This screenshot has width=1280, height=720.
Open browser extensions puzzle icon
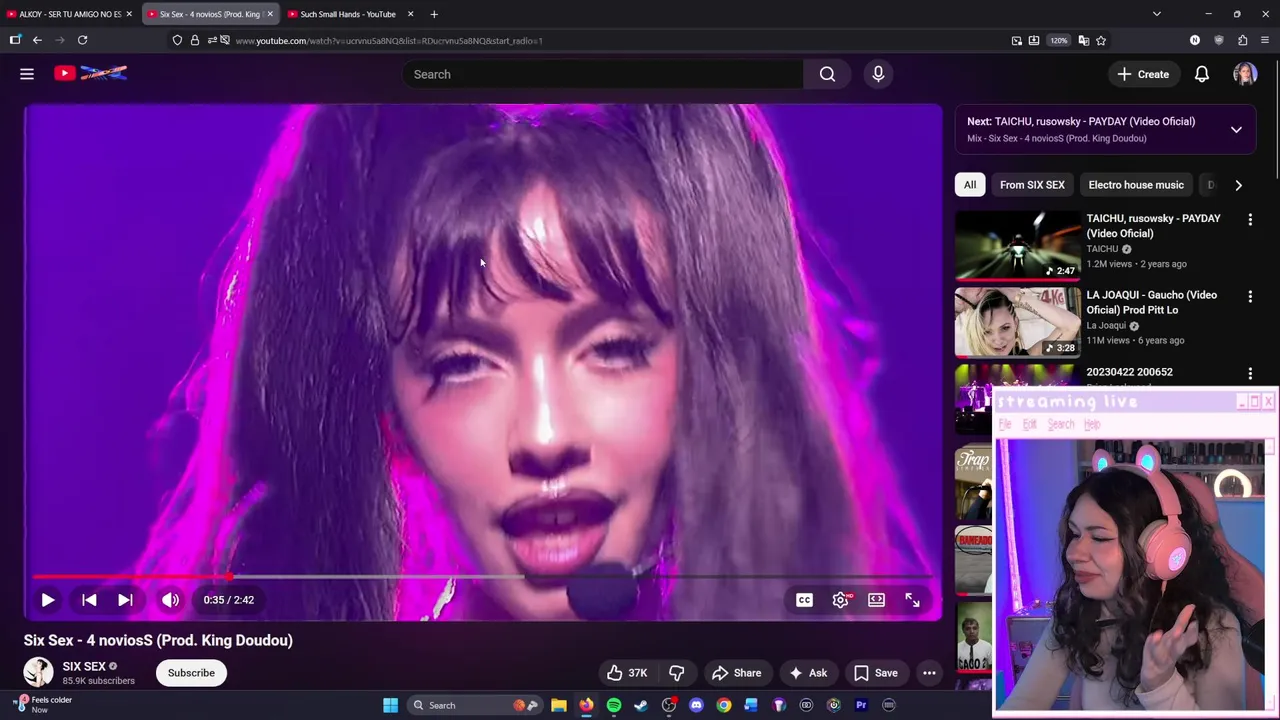[1242, 40]
